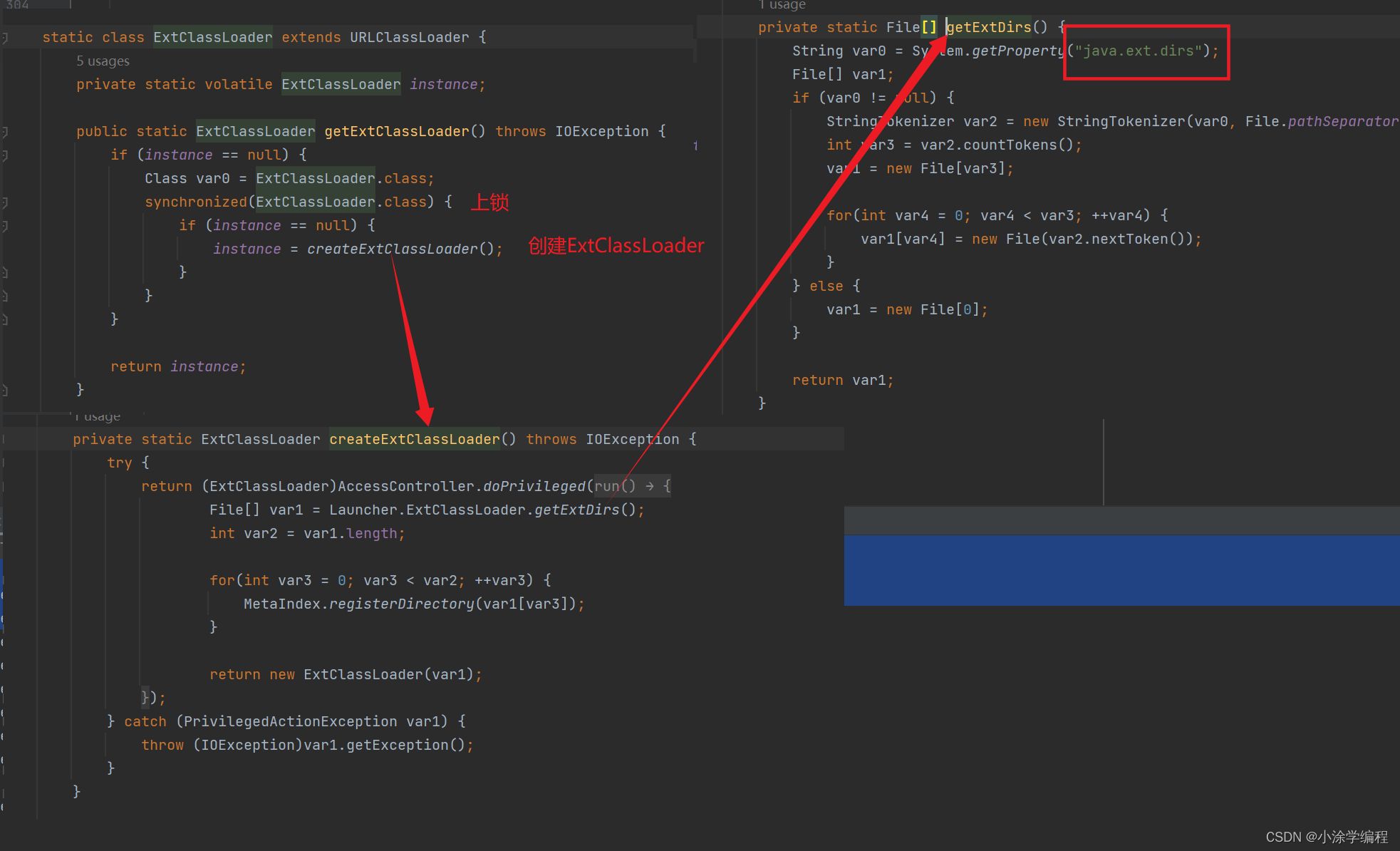The image size is (1400, 851).
Task: Open the '5 usages' hint above the instance field
Action: click(103, 61)
